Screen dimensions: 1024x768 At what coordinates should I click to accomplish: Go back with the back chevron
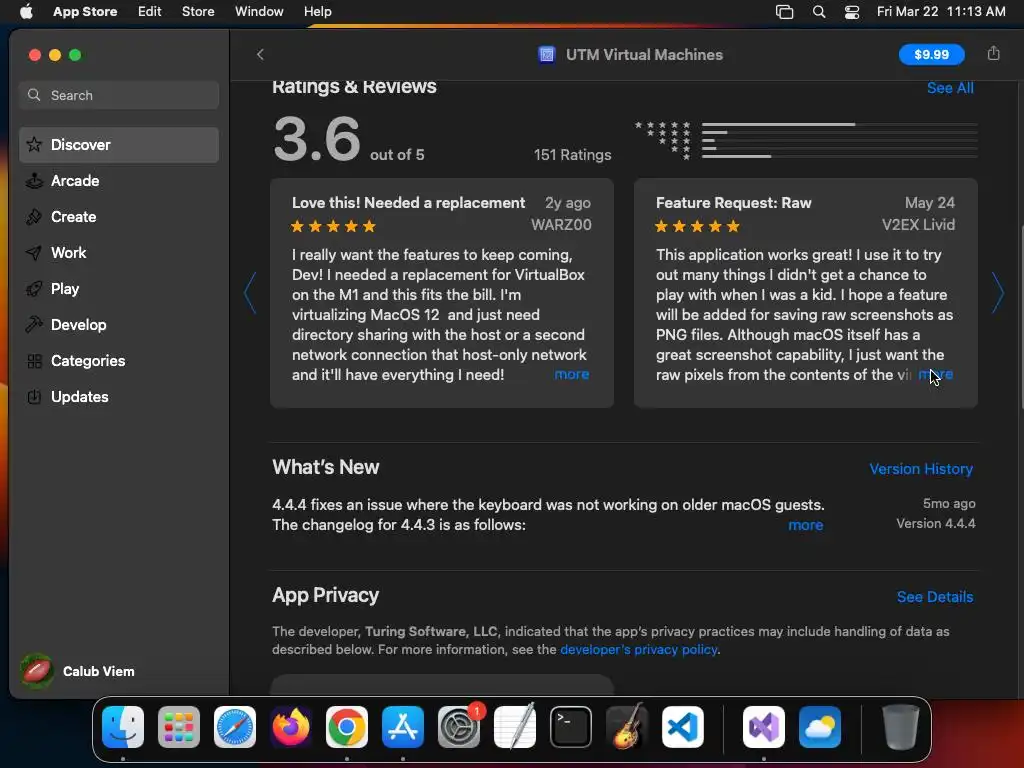point(260,54)
